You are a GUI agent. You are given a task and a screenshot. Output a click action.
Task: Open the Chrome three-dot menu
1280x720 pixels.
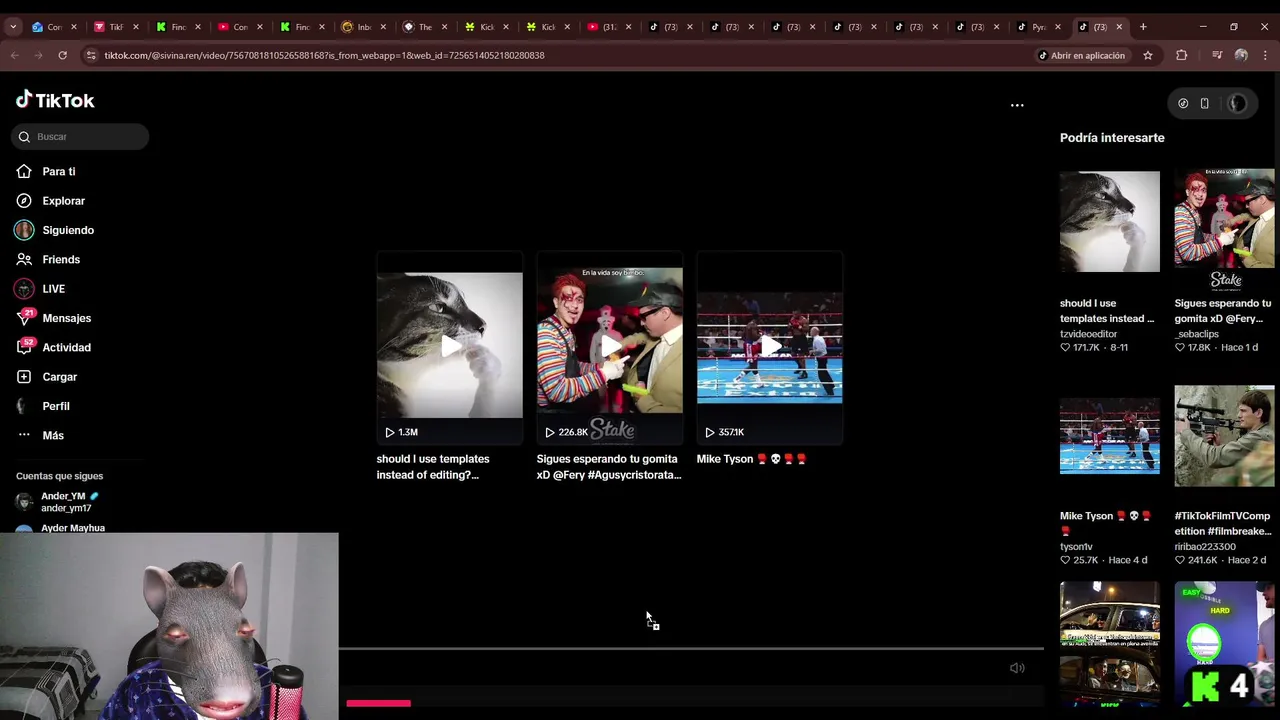click(x=1264, y=56)
